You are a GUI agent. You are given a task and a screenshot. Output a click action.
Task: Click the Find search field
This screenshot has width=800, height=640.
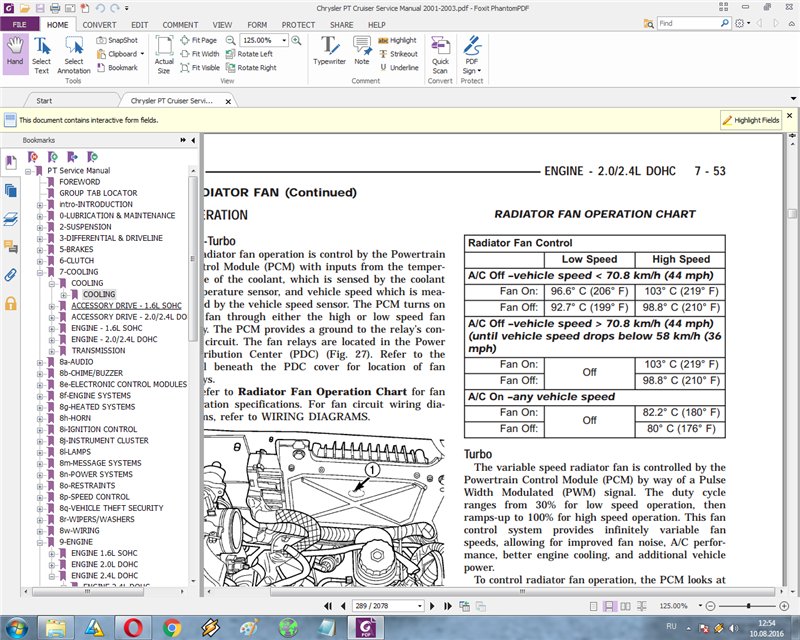(688, 23)
